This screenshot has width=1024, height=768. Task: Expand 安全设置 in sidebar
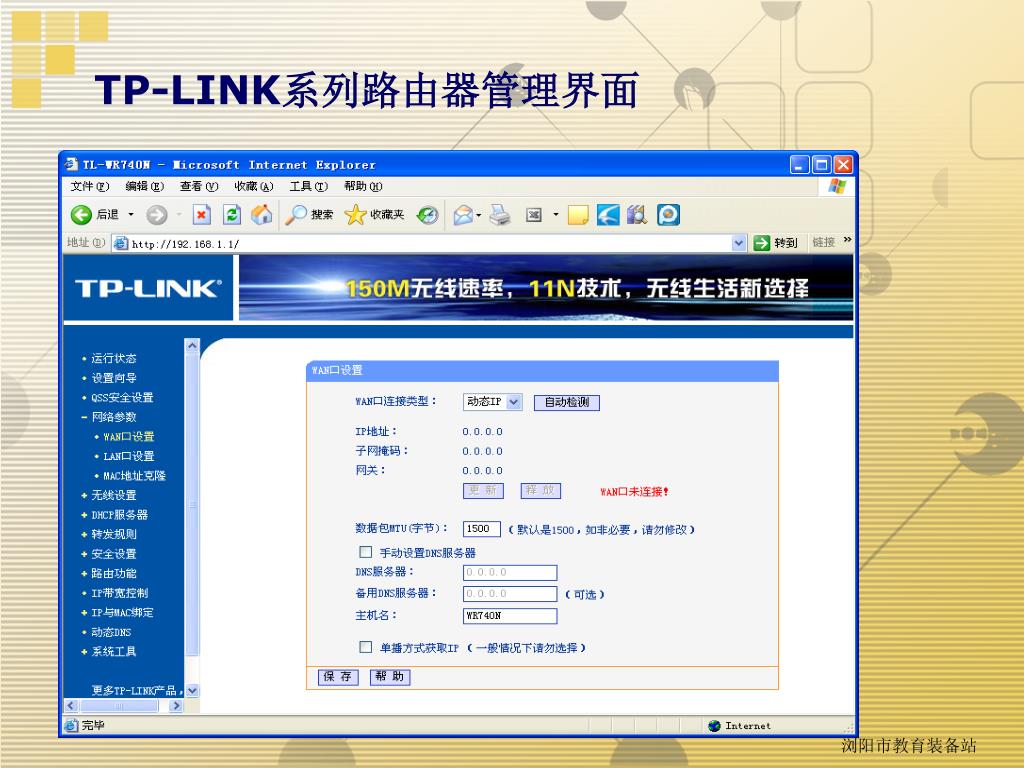pyautogui.click(x=114, y=554)
